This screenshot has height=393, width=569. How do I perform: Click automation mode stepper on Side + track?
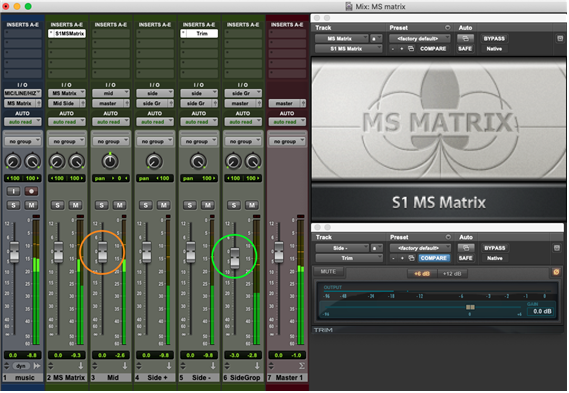coord(139,366)
